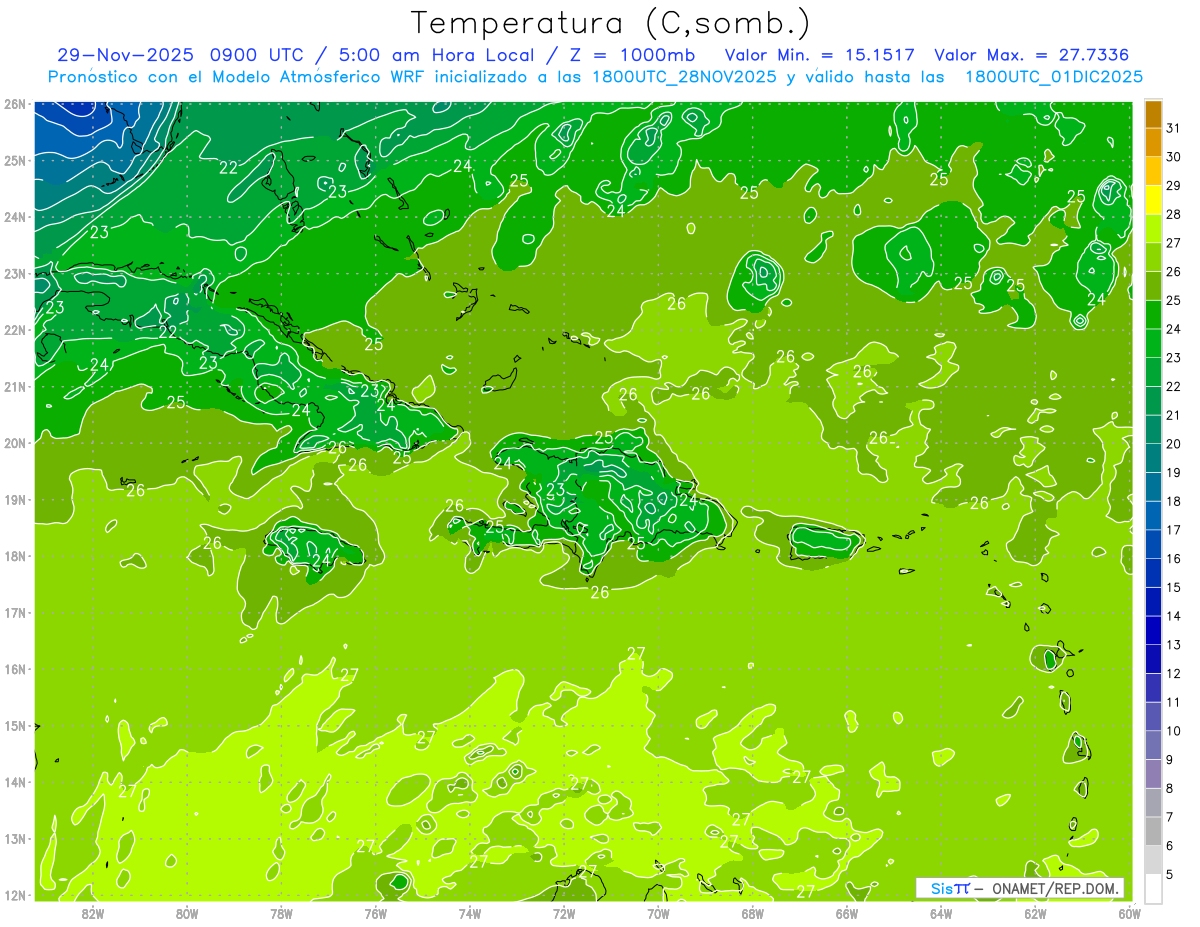Screen dimensions: 1200x927
Task: Click the legend value label '18'
Action: click(x=1174, y=502)
